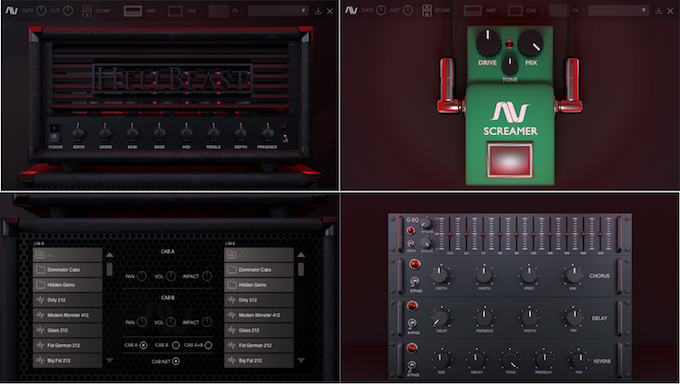Toggle the G-EQ BYPASS switch

pyautogui.click(x=411, y=244)
